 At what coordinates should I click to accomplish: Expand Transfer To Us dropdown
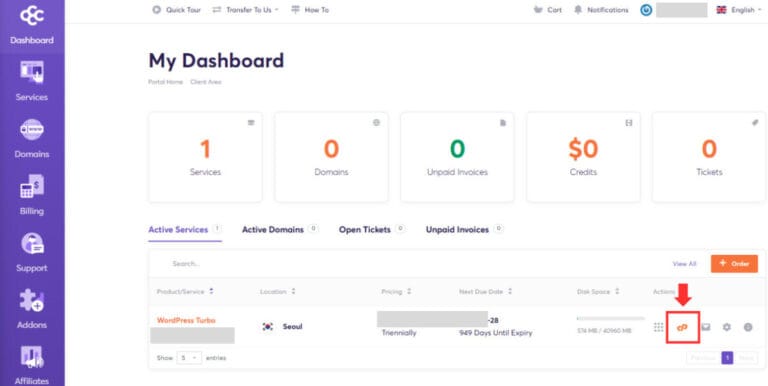click(245, 10)
